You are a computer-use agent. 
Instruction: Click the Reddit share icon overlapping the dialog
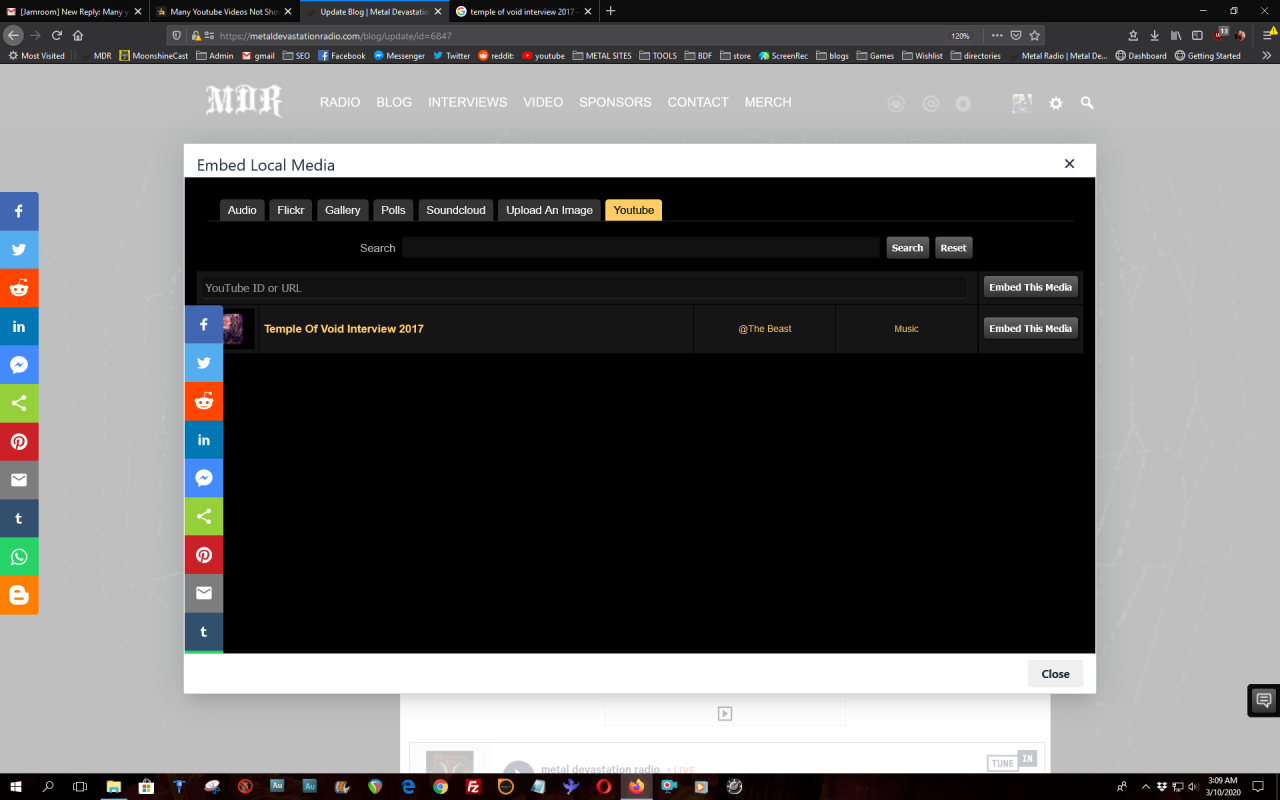pyautogui.click(x=204, y=401)
